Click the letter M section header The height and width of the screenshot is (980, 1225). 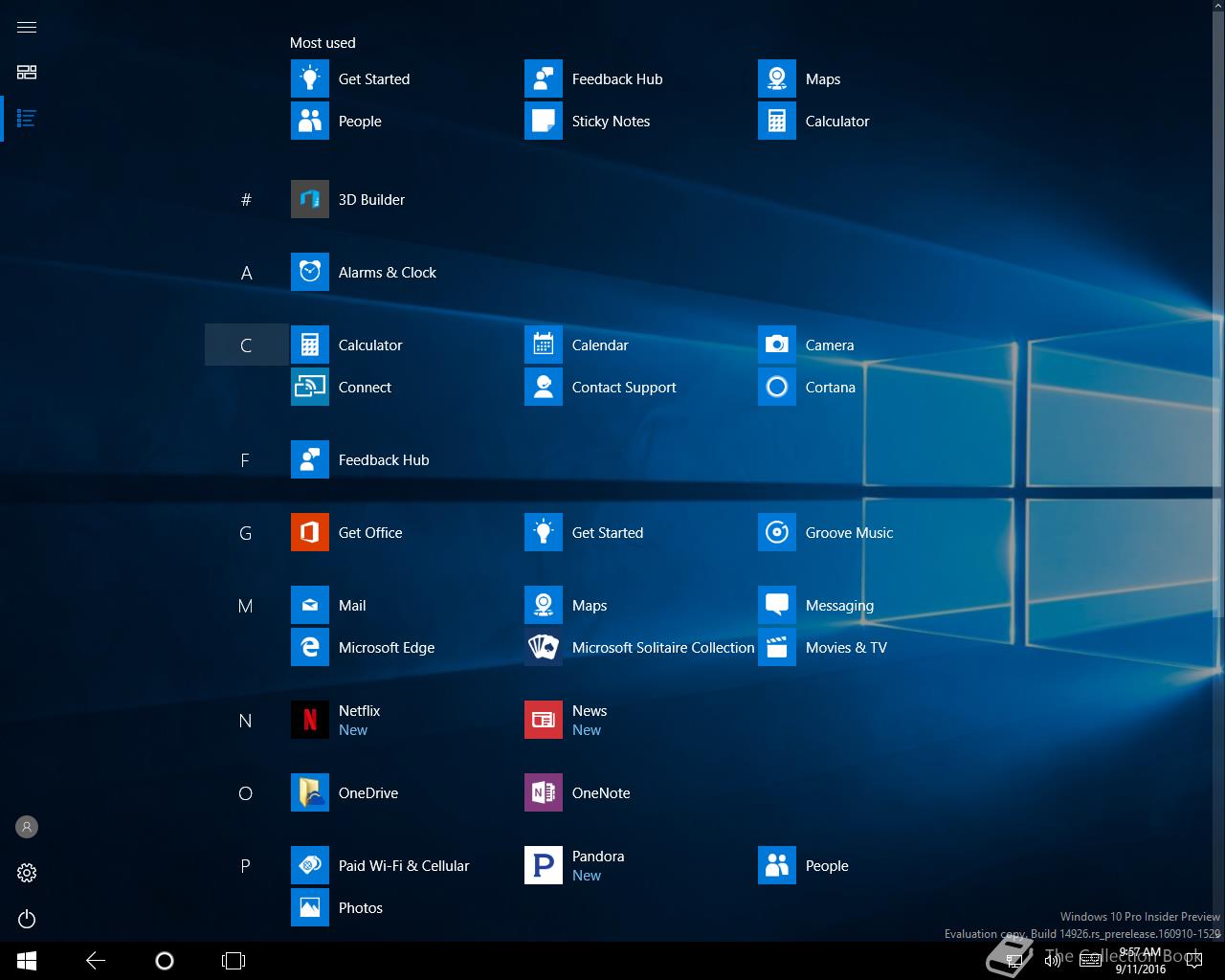246,606
